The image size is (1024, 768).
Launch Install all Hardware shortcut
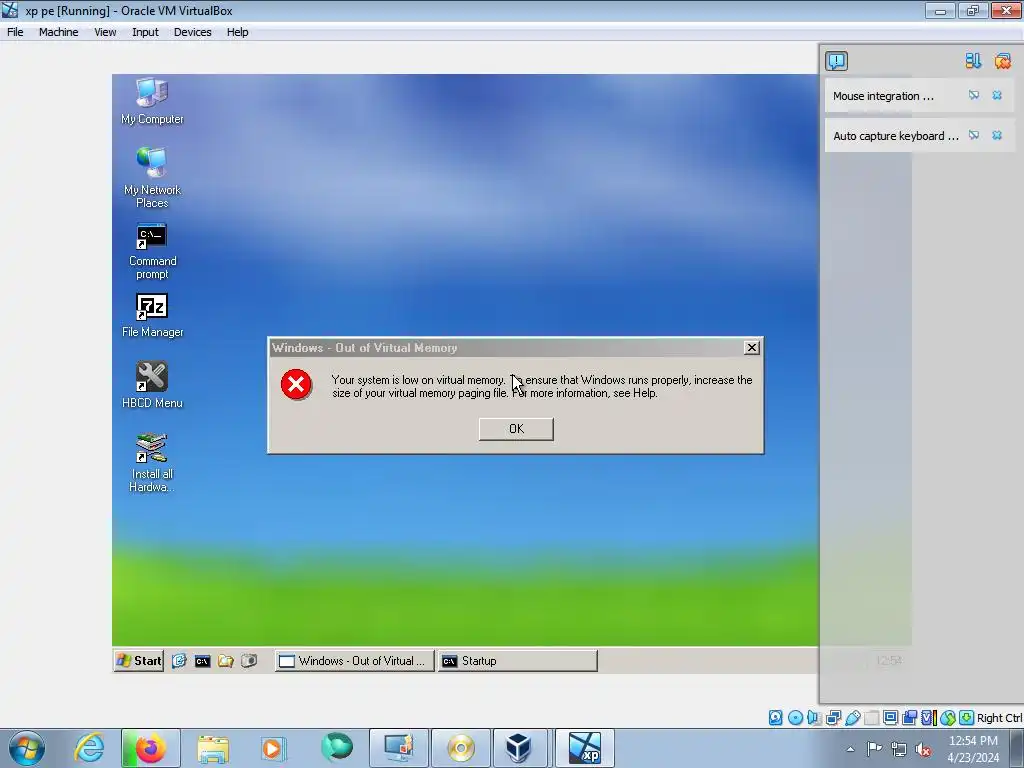(x=152, y=462)
